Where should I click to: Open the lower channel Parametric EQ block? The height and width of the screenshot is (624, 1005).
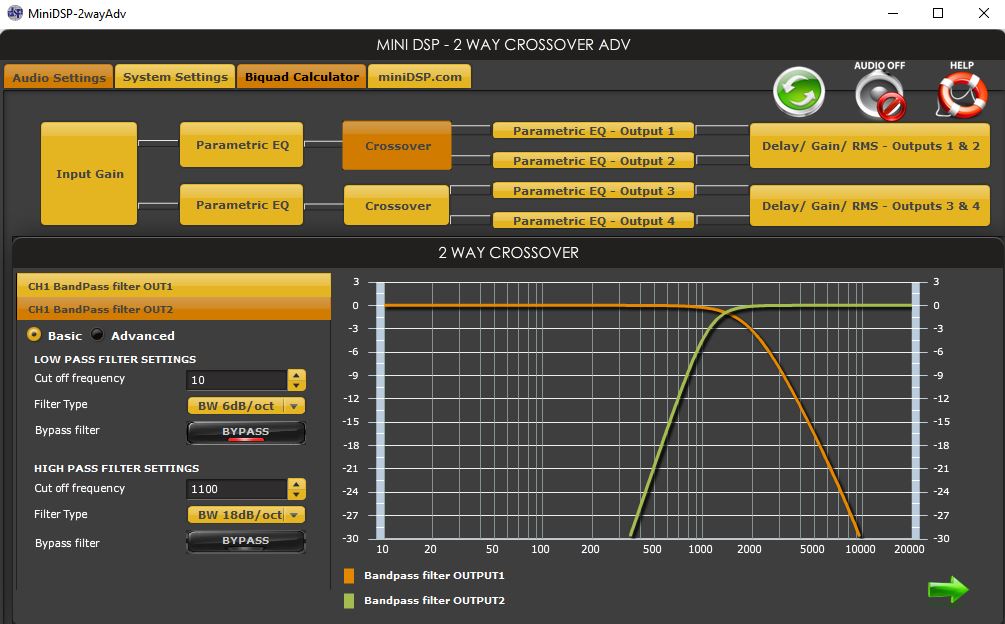point(242,205)
